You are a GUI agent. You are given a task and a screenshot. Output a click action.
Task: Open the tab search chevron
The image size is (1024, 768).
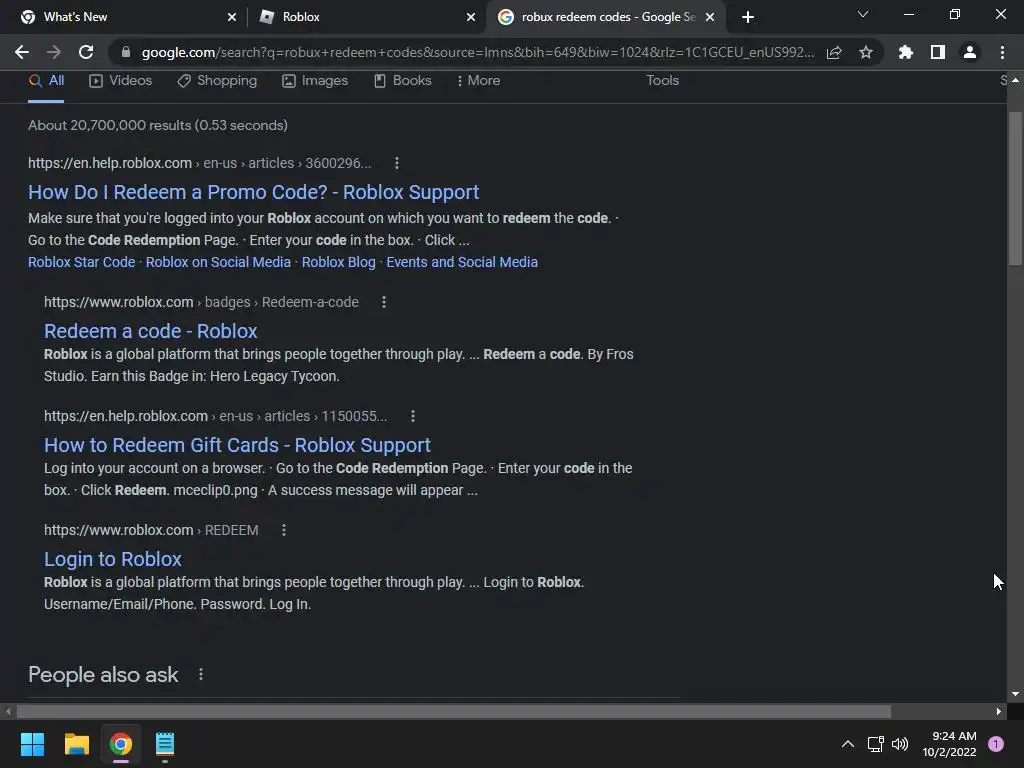[863, 14]
